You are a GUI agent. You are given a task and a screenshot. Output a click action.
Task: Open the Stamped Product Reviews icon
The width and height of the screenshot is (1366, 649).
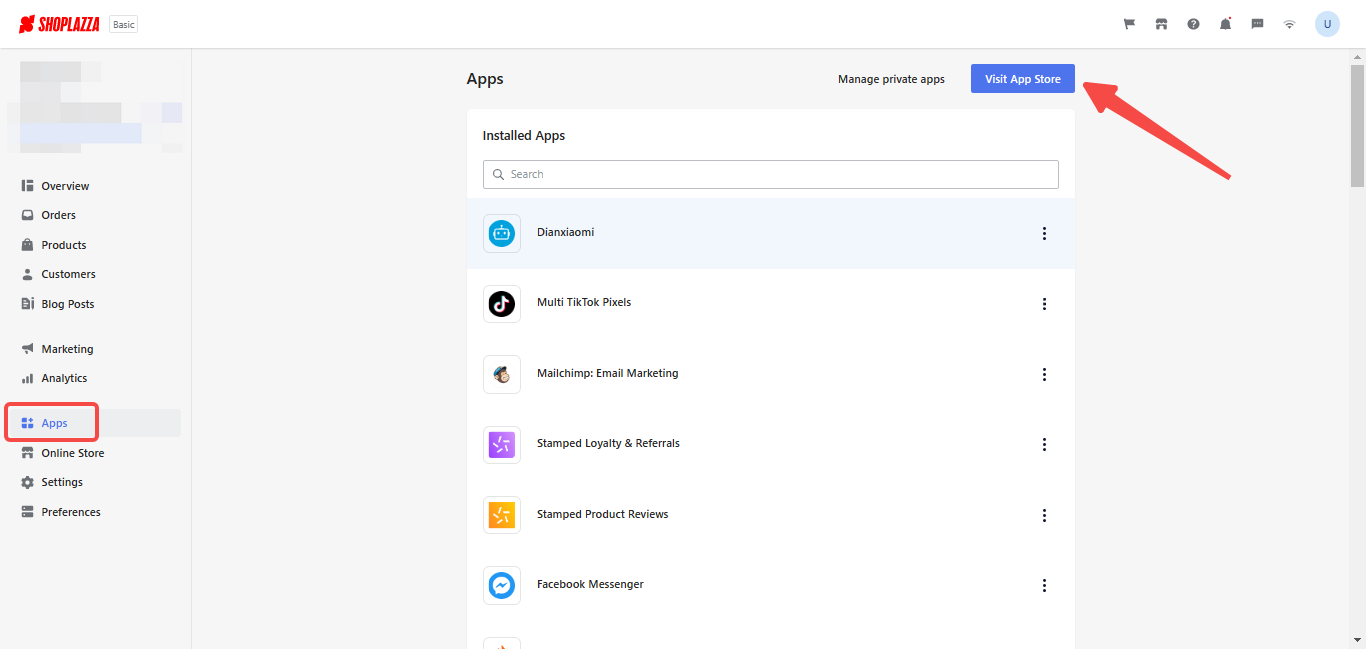point(502,515)
